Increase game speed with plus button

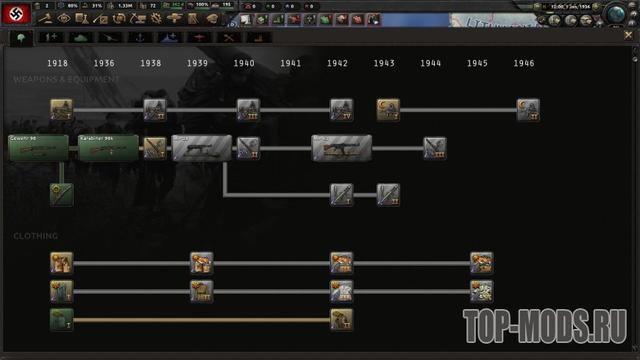[596, 7]
